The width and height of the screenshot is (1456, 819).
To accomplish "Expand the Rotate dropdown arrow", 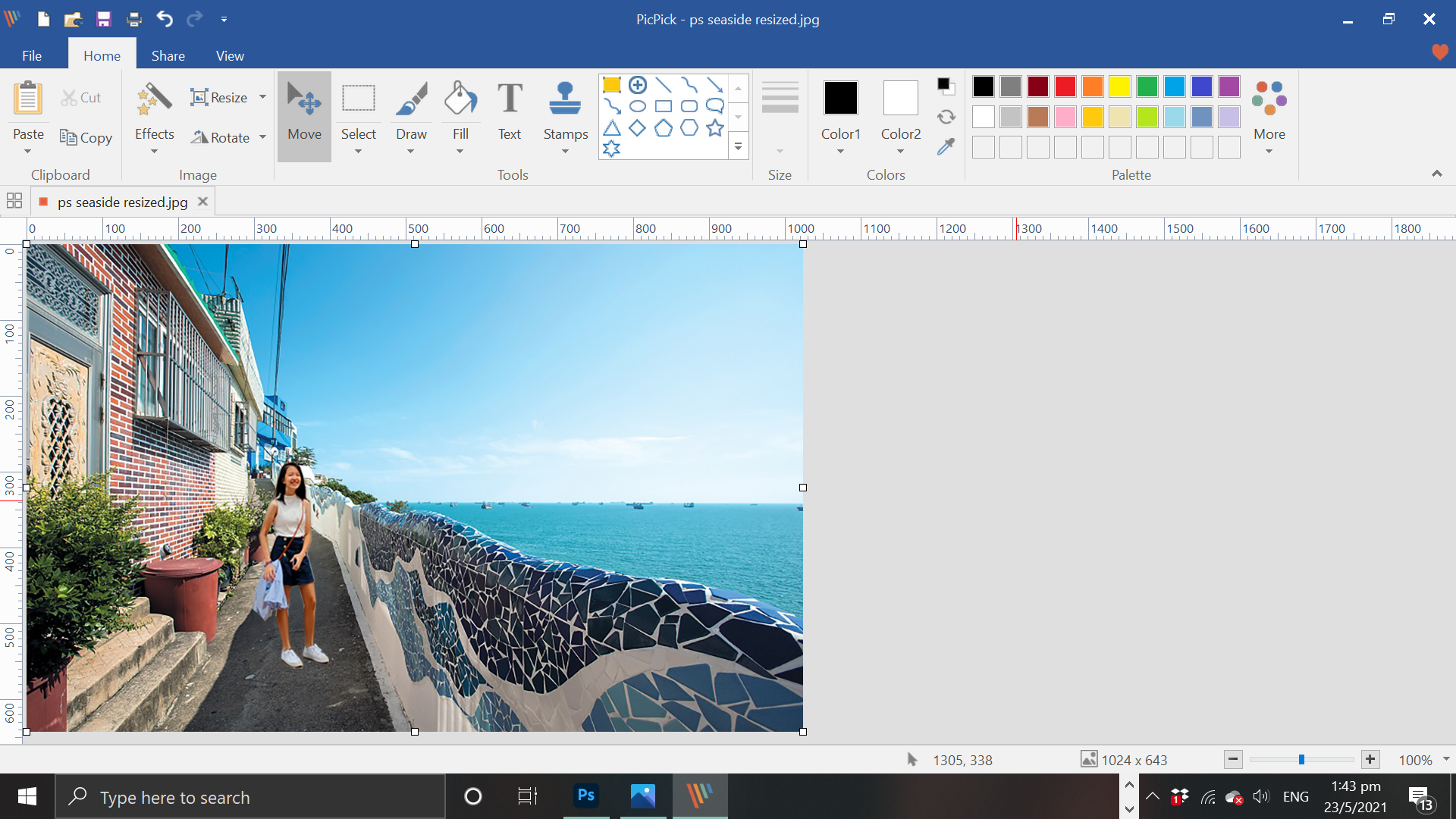I will coord(262,137).
